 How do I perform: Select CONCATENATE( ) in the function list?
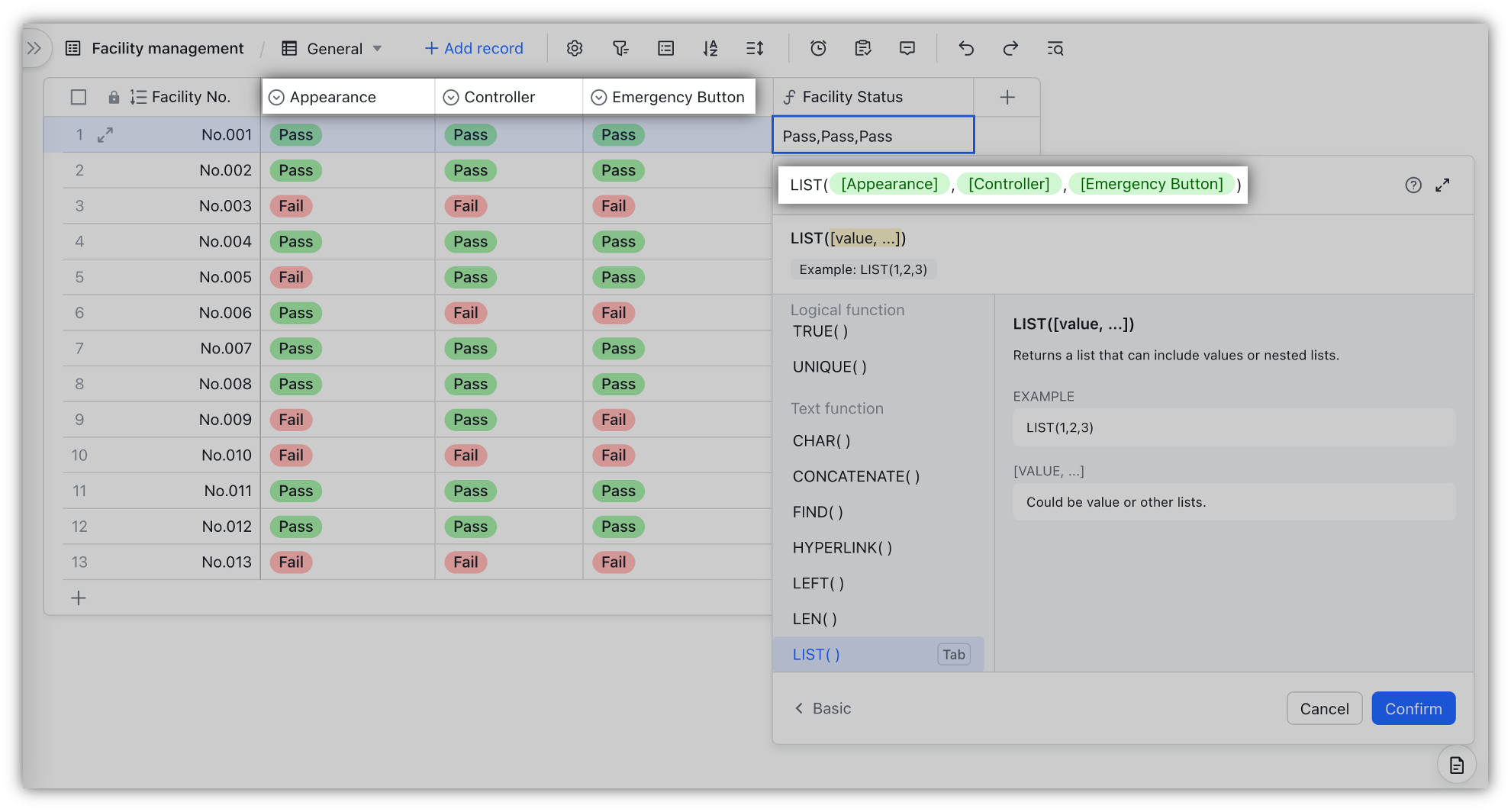[854, 476]
